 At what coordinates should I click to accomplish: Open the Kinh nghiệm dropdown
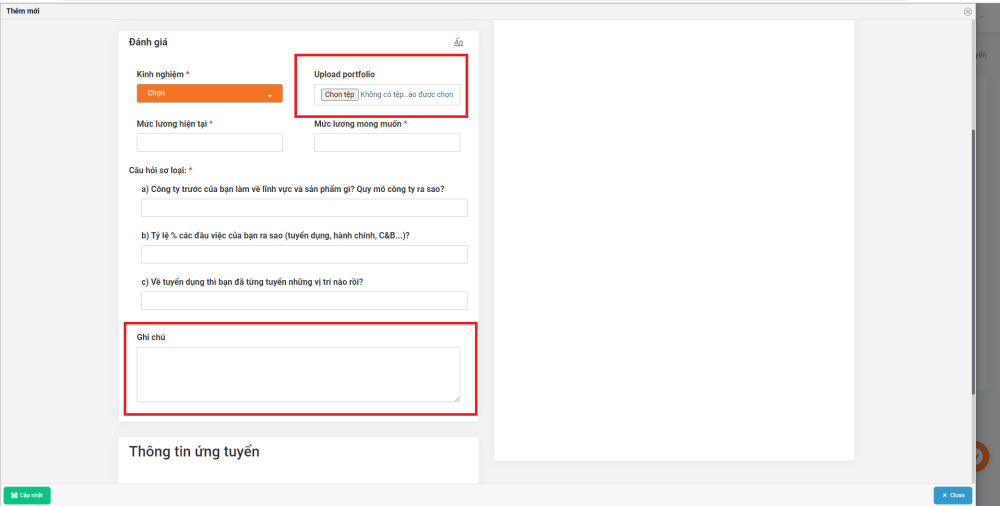point(210,93)
